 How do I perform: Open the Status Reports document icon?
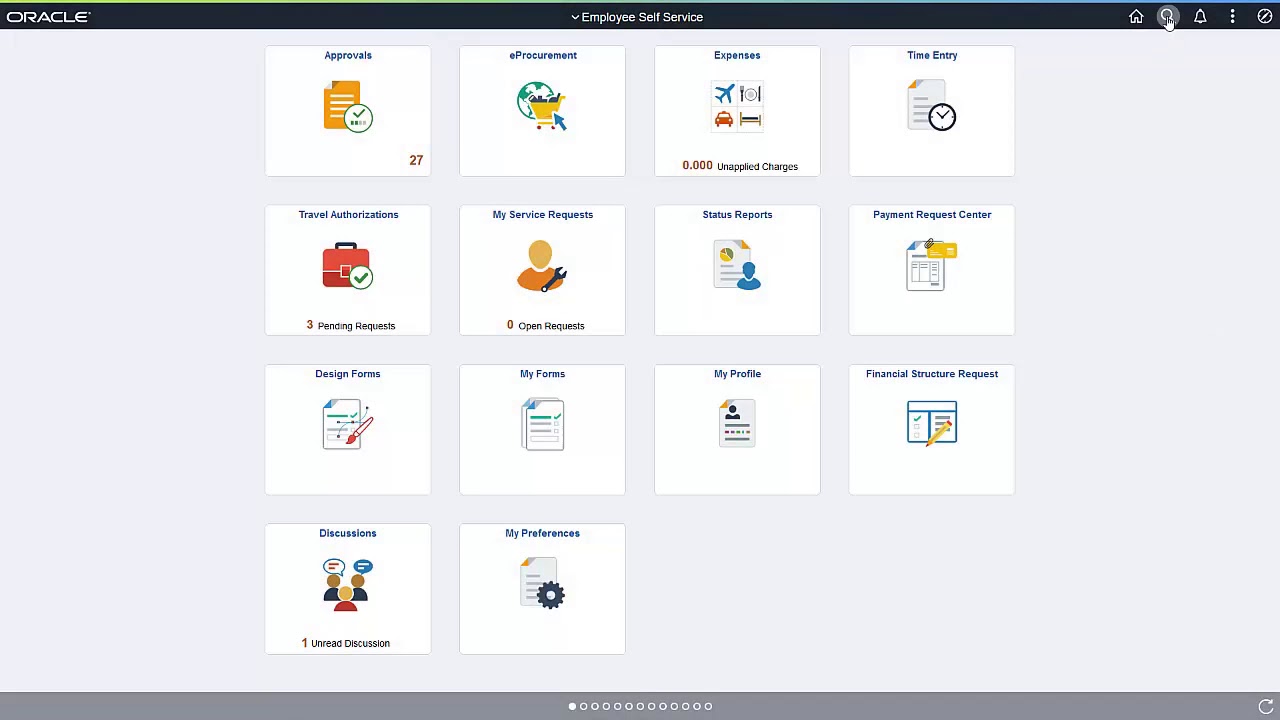pos(737,265)
